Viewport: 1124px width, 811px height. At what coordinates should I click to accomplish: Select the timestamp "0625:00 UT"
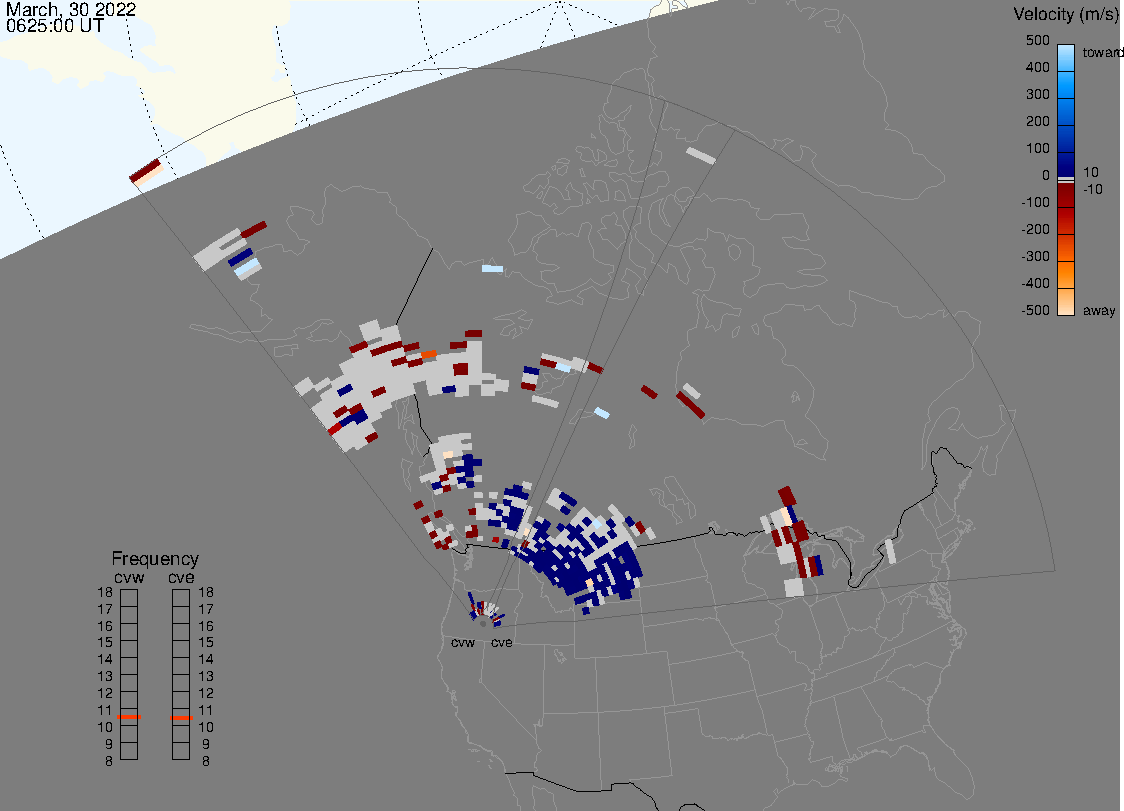pos(55,26)
